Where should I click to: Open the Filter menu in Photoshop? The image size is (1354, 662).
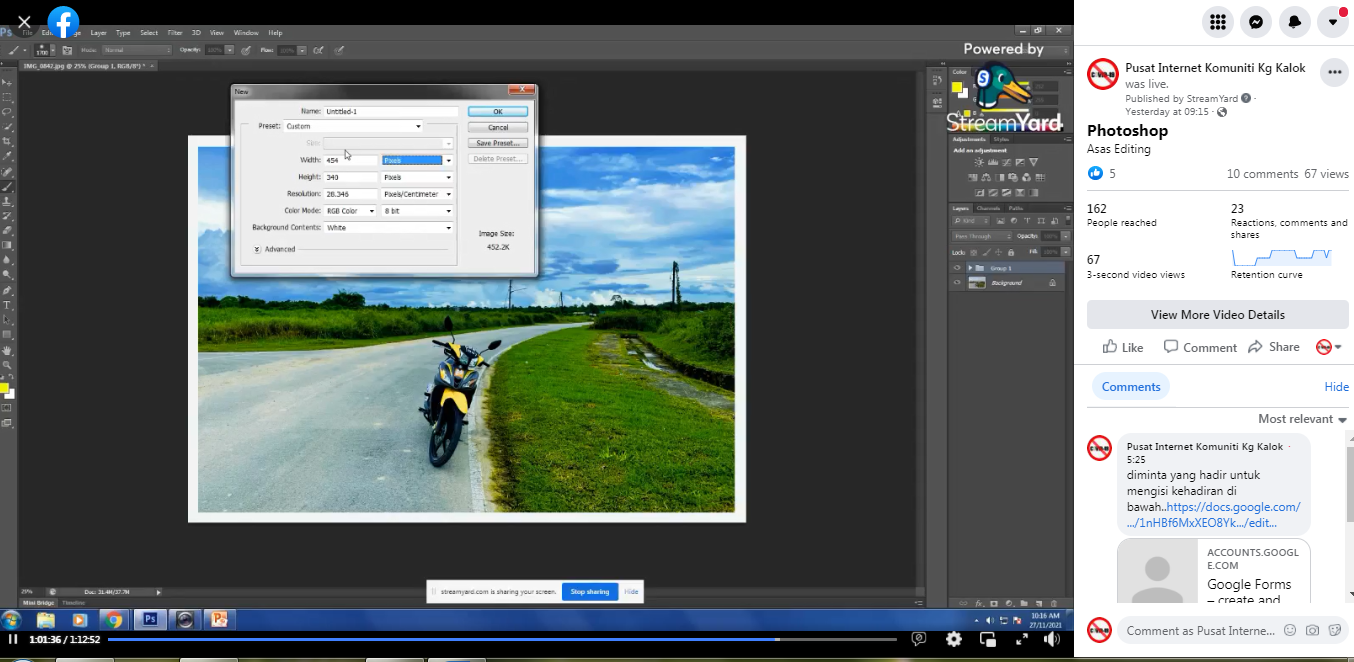click(175, 33)
